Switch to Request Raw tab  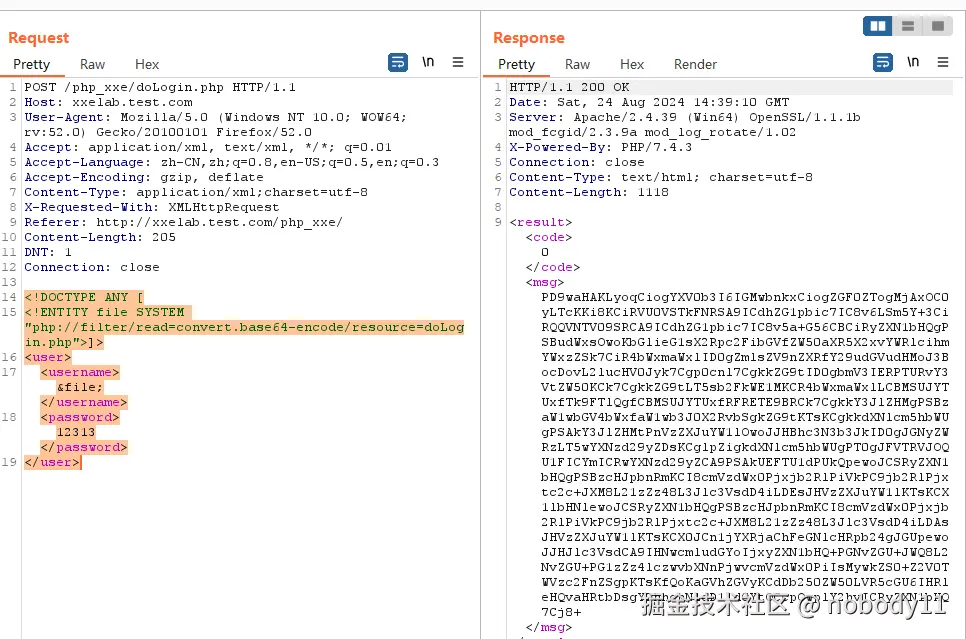click(92, 64)
